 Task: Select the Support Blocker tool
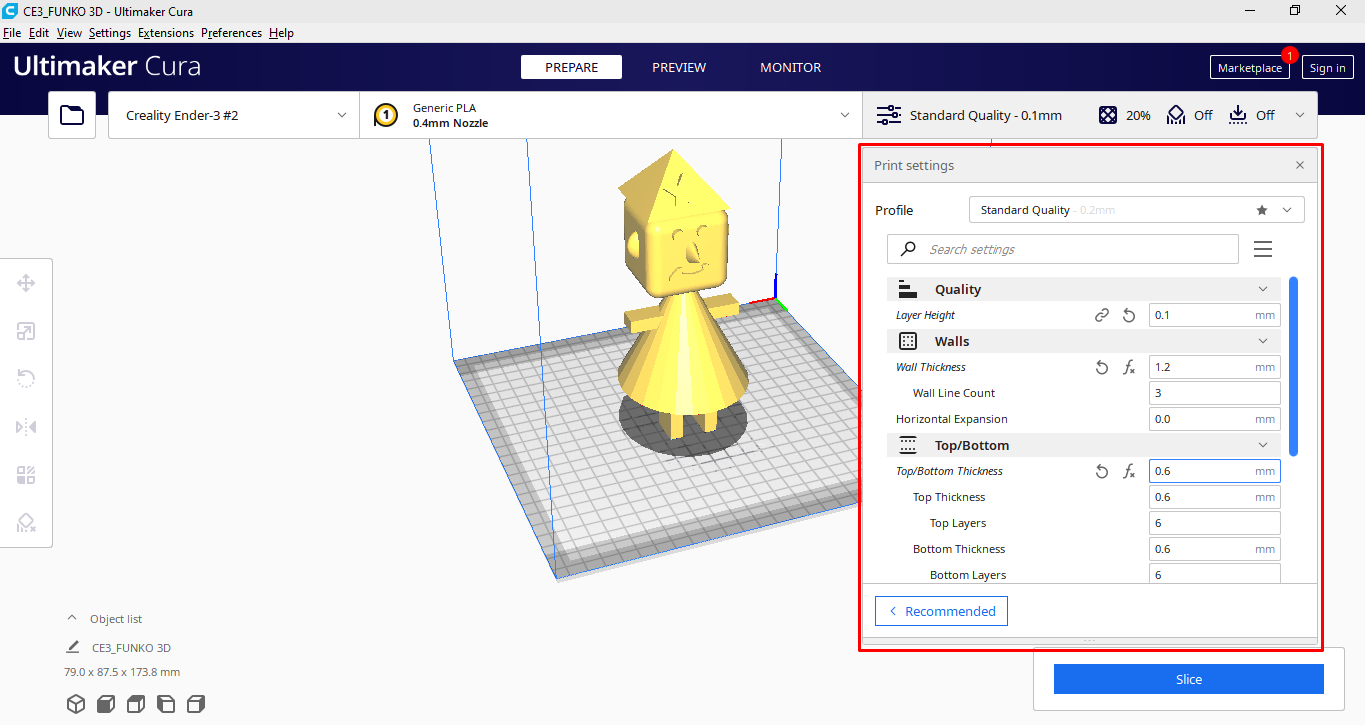(26, 523)
